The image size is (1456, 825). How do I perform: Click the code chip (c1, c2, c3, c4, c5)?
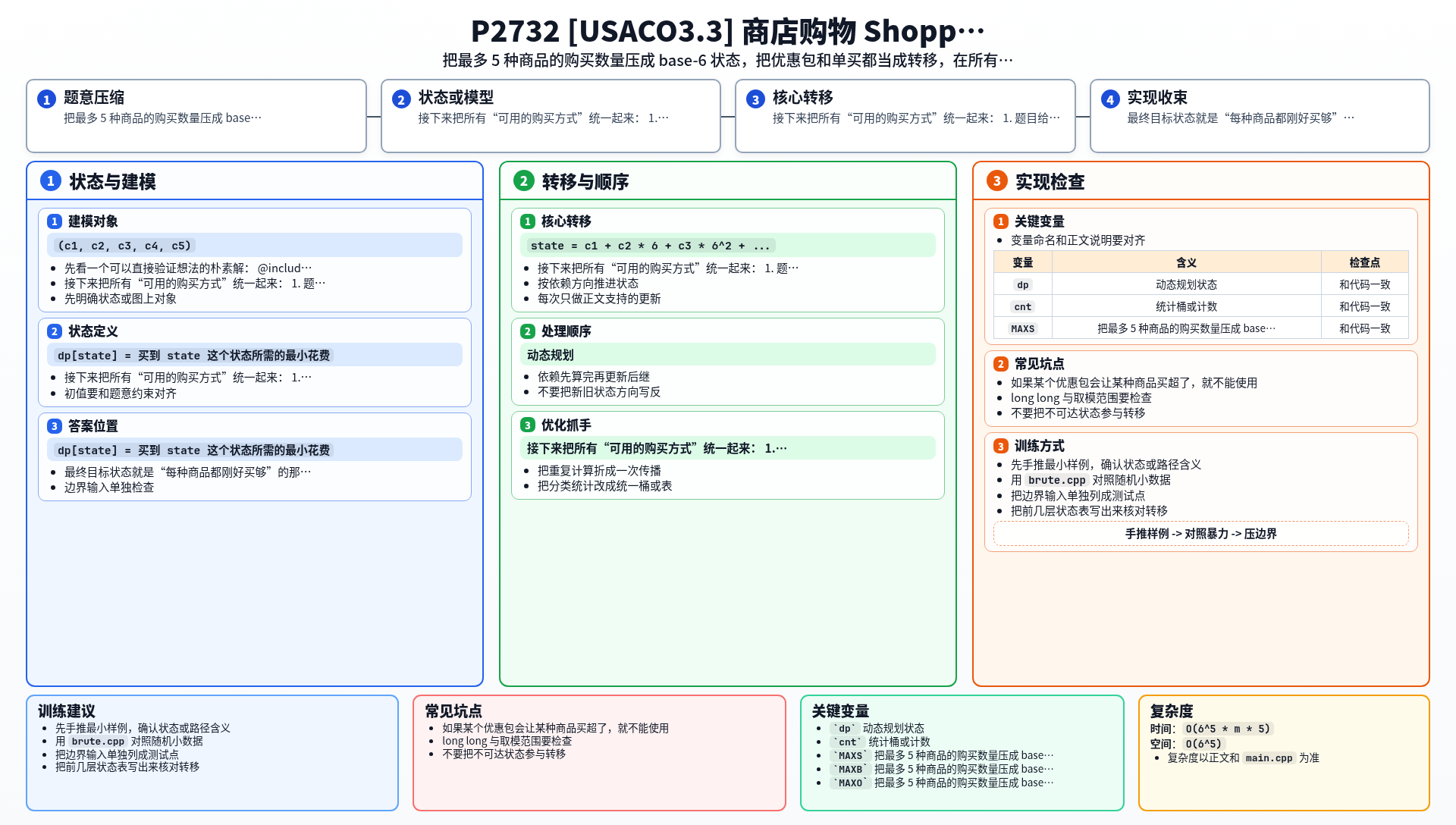click(x=124, y=246)
